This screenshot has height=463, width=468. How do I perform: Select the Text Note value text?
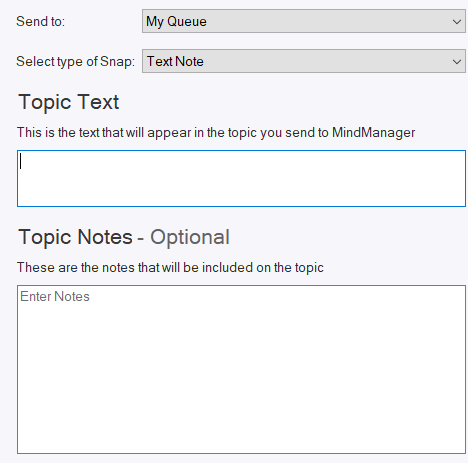tap(175, 61)
